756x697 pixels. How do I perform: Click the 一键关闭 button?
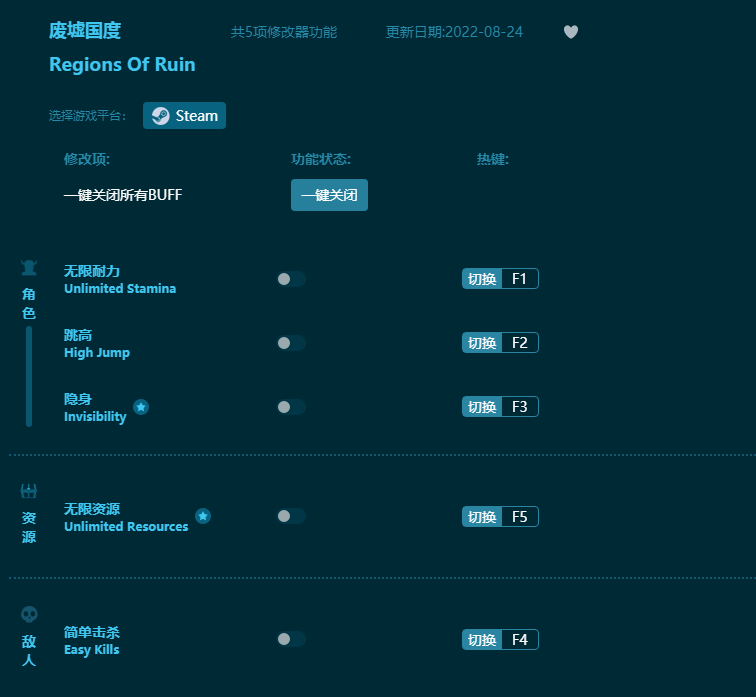point(329,195)
